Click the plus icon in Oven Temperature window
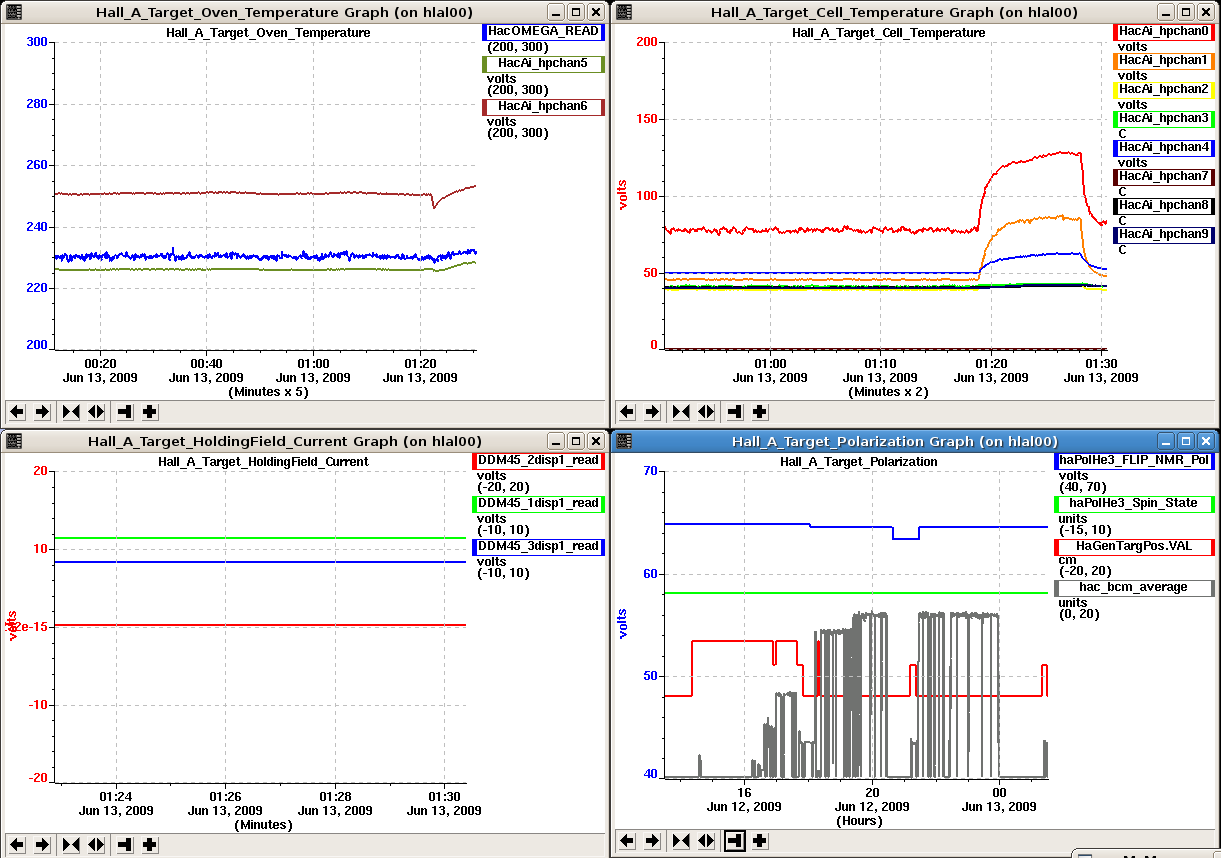 (150, 411)
